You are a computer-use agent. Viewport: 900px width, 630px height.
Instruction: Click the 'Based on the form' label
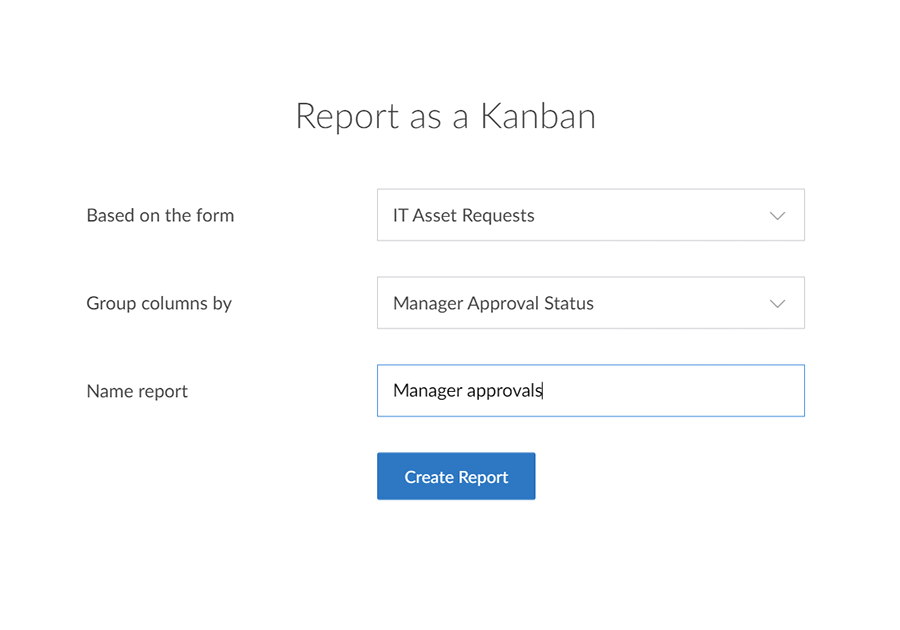[x=160, y=215]
